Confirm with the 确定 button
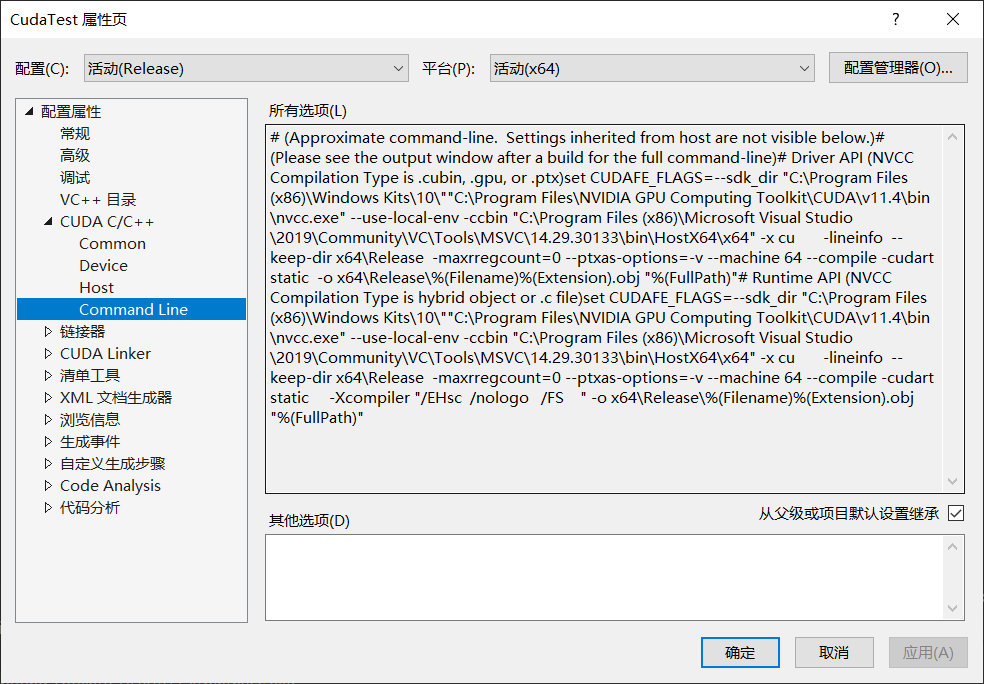 (740, 653)
